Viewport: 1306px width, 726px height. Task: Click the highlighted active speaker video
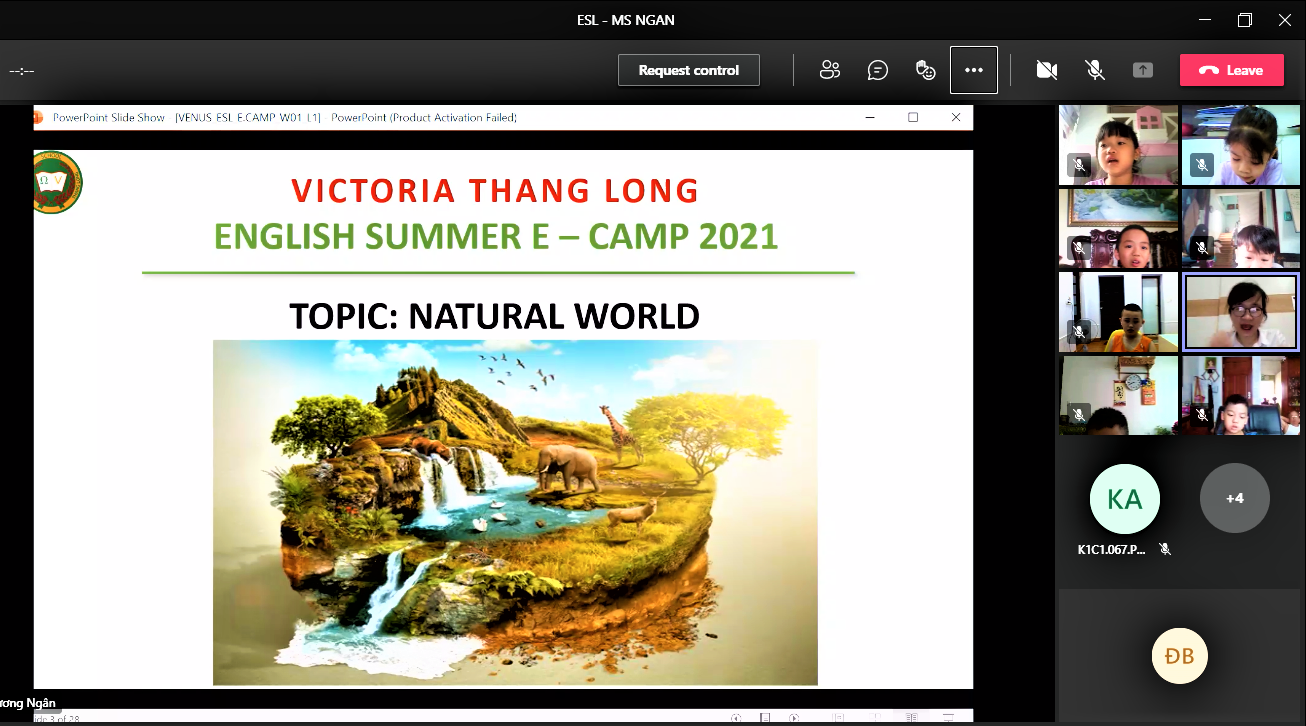[1240, 312]
